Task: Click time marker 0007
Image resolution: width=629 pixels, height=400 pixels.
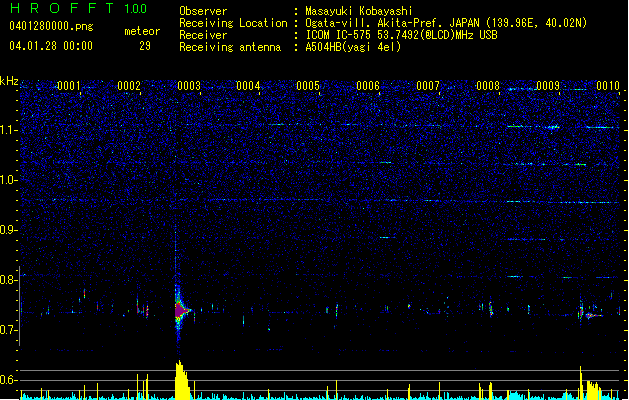Action: 428,86
